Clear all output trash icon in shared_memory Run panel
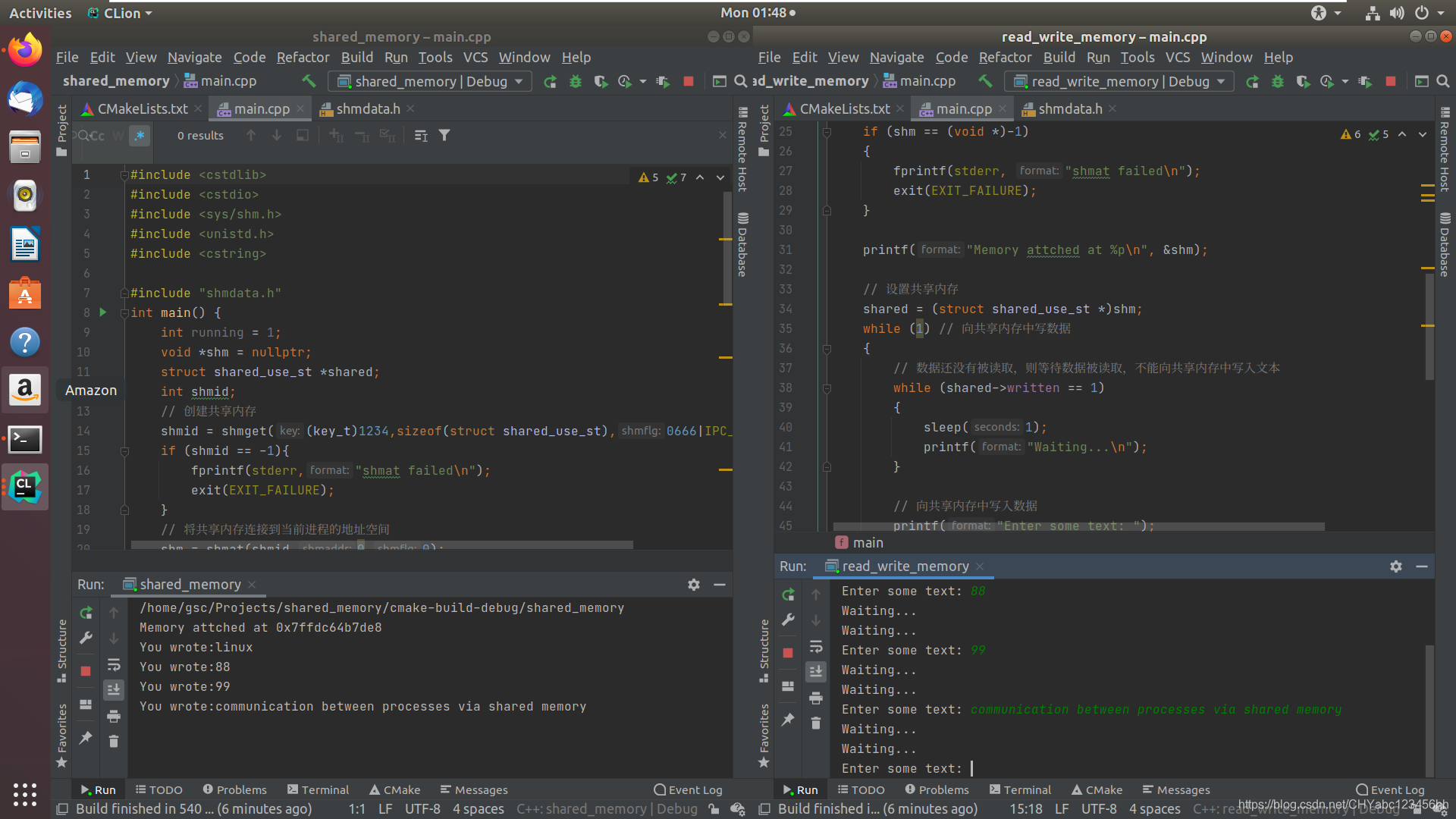The width and height of the screenshot is (1456, 819). pos(114,741)
